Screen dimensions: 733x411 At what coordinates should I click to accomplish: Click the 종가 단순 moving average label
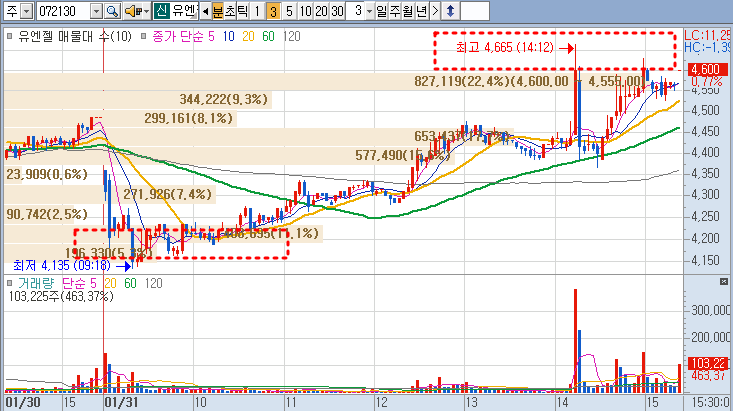(178, 36)
